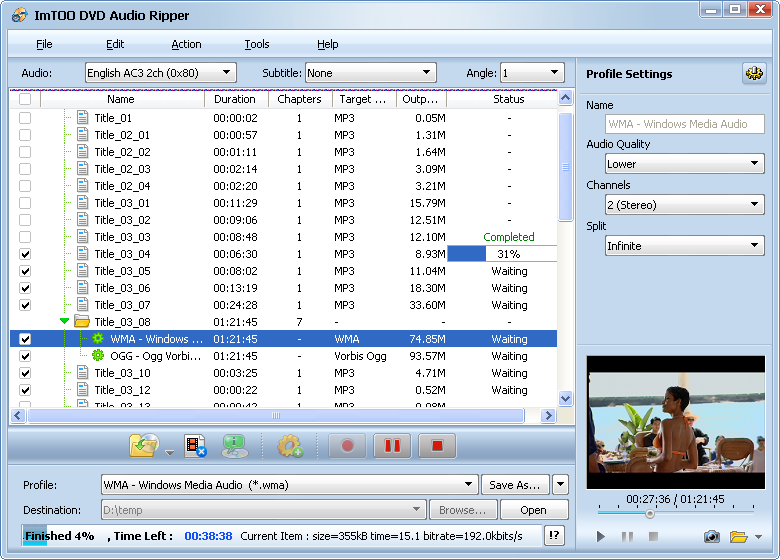This screenshot has width=780, height=560.
Task: Click the Title_03_04 document icon
Action: click(83, 254)
